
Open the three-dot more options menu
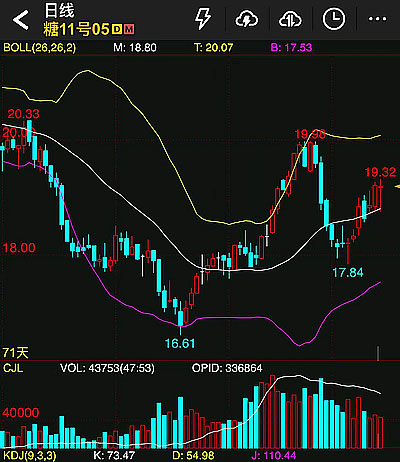coord(377,19)
